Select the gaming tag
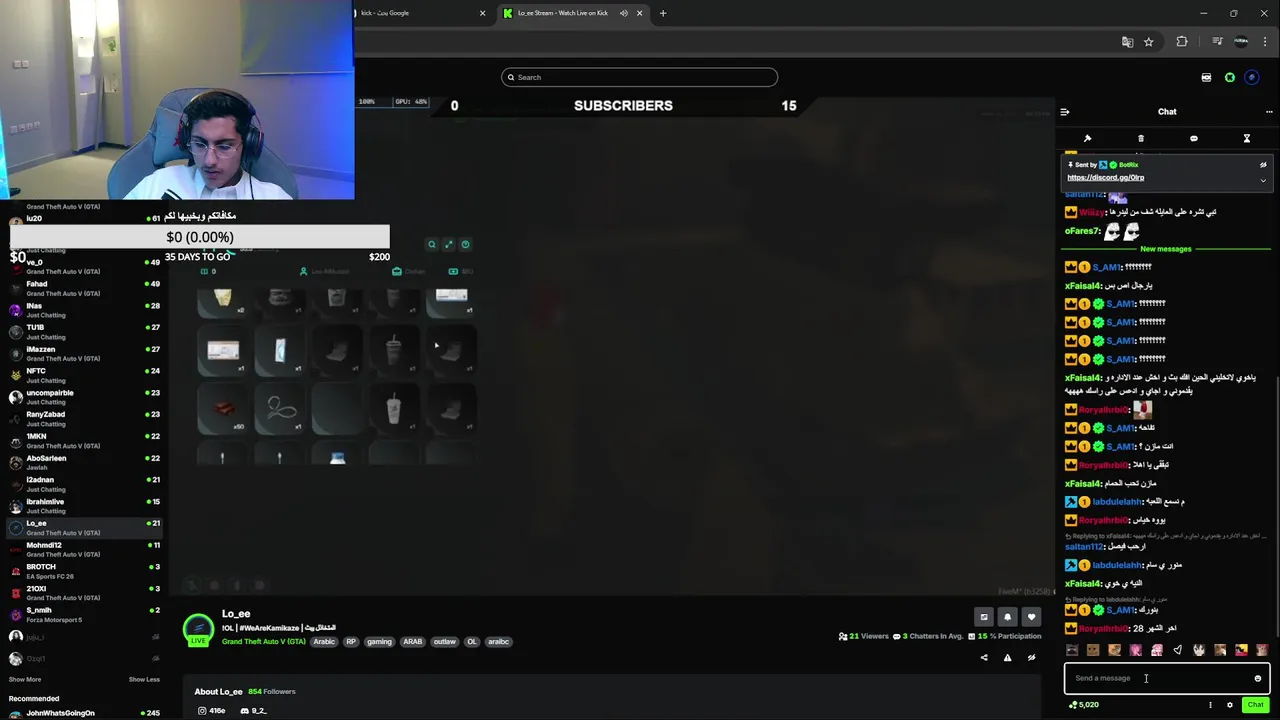Viewport: 1280px width, 720px height. click(379, 642)
